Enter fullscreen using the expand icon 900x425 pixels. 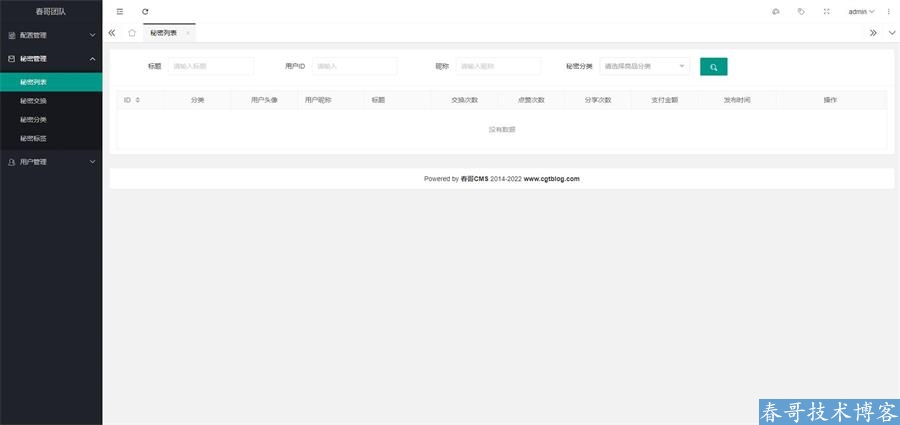[826, 11]
